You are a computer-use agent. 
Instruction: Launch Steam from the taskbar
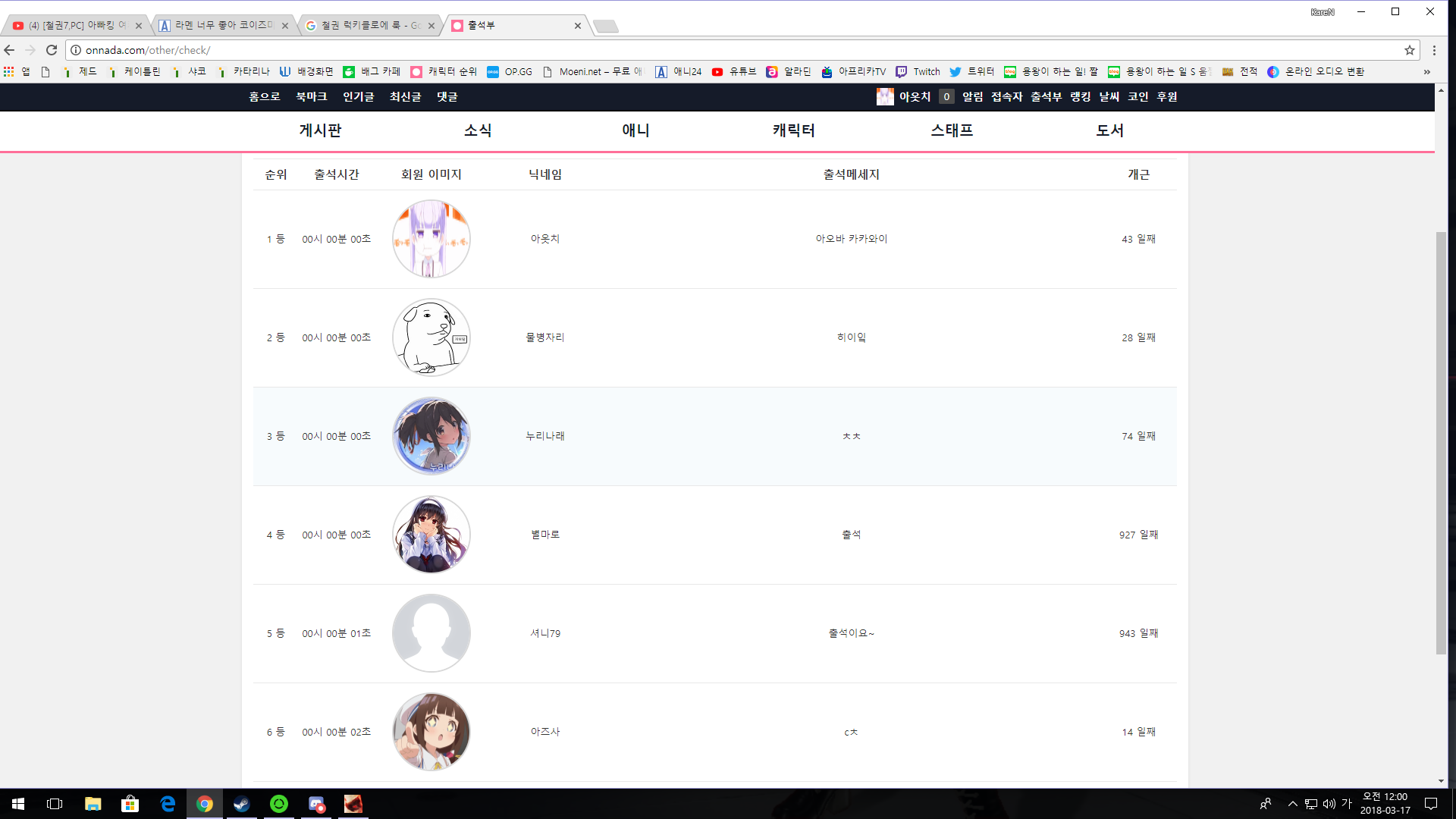tap(241, 804)
